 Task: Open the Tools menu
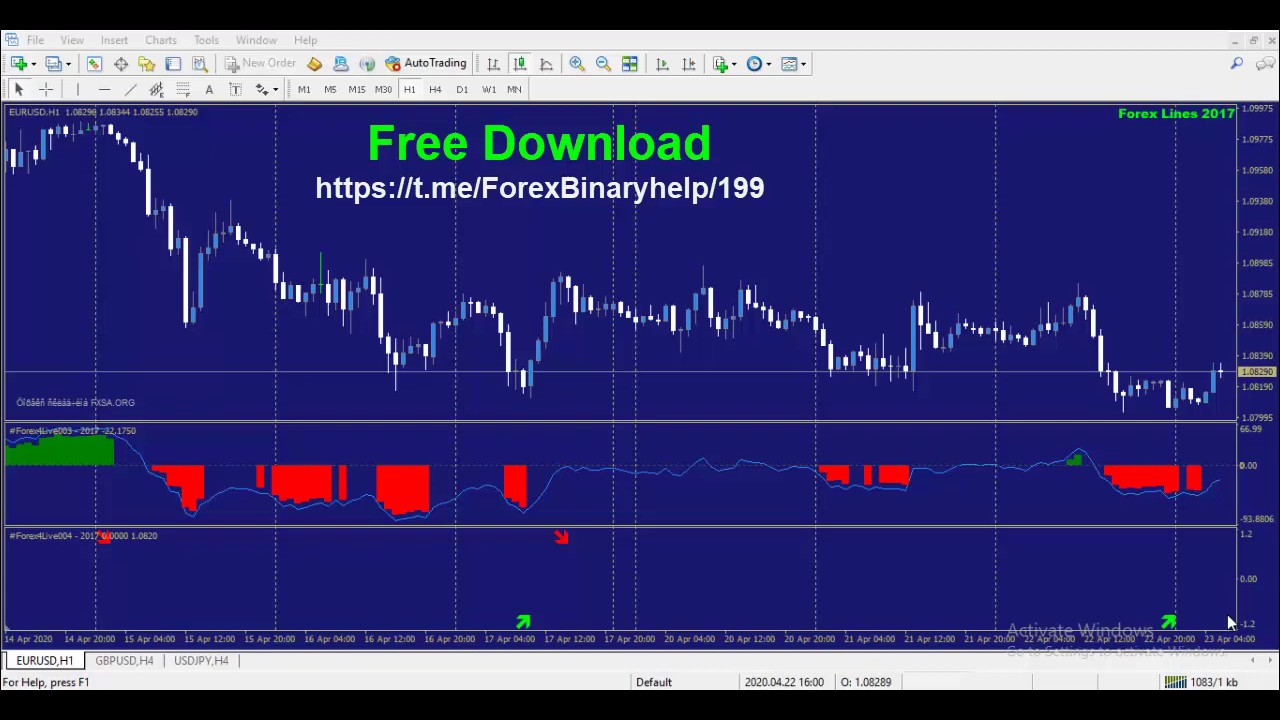click(x=206, y=40)
